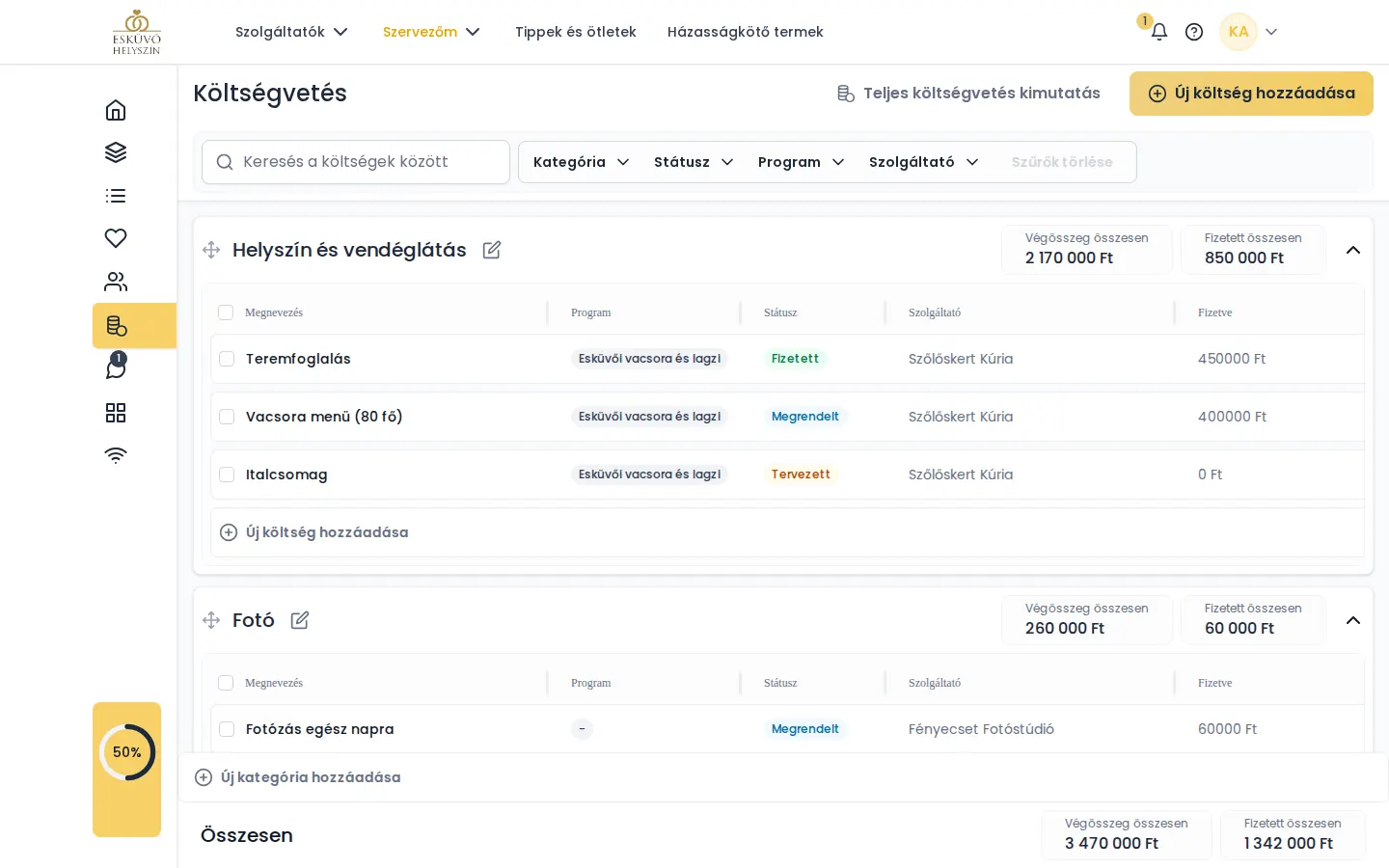Open the Teremfoglalás cost item

tap(298, 359)
